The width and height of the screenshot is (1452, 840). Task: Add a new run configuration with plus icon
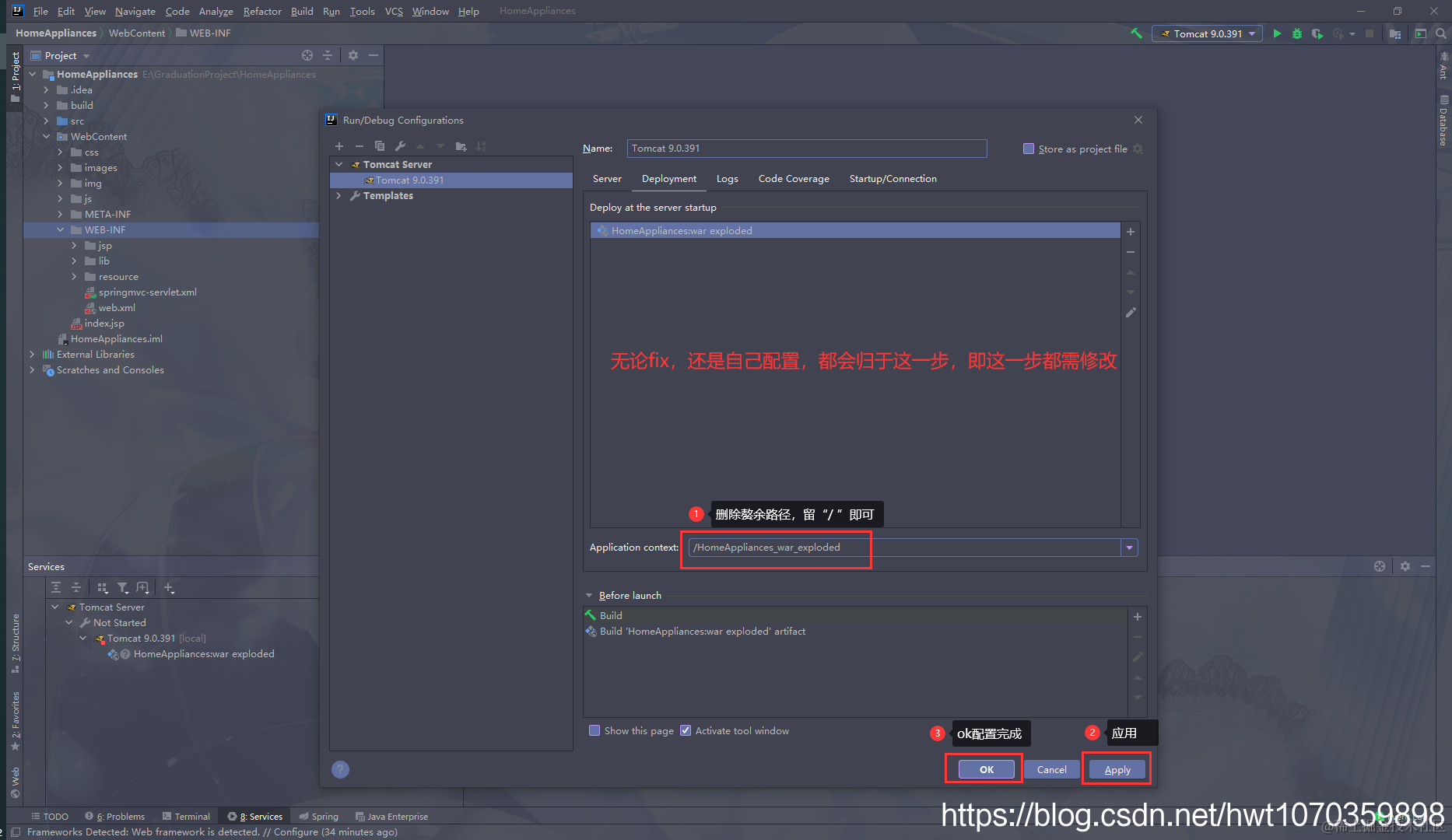pos(339,146)
